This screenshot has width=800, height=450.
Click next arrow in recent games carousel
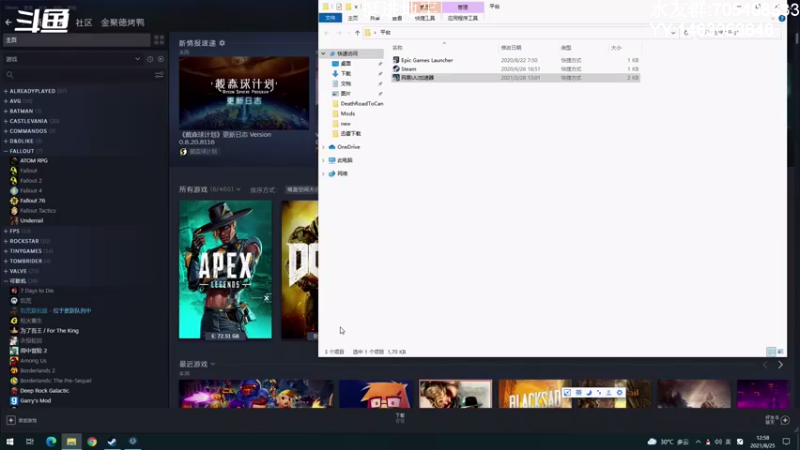coord(781,365)
